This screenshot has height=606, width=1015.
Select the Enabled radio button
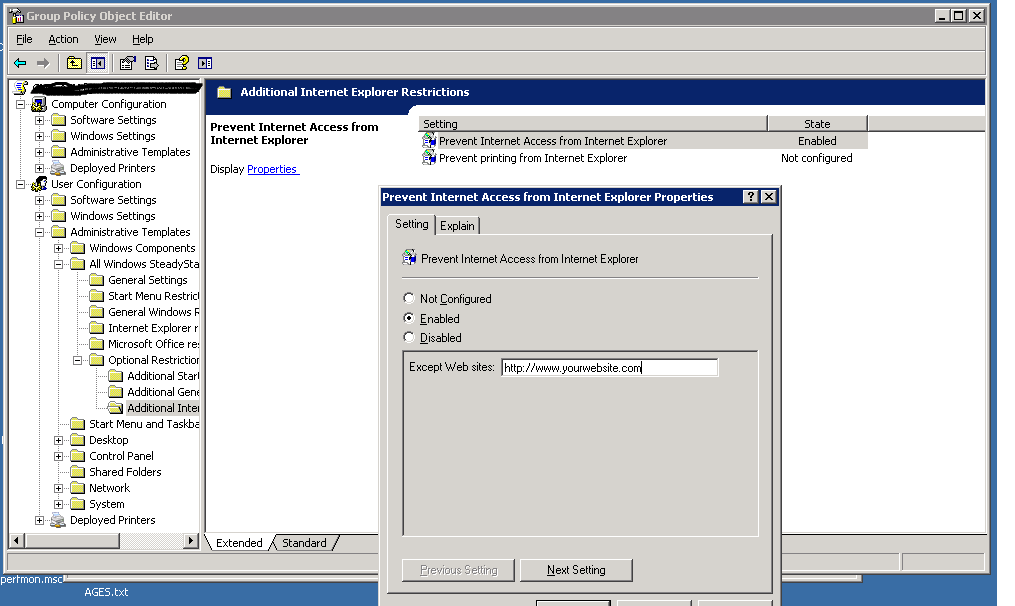[x=408, y=319]
